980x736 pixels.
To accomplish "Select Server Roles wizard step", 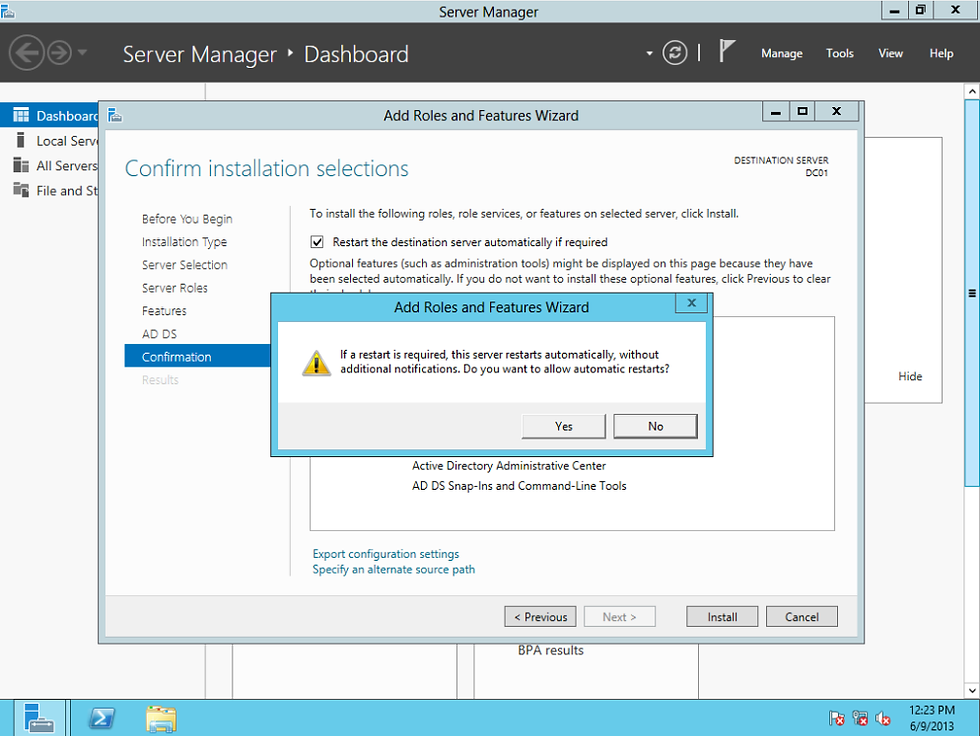I will pyautogui.click(x=174, y=288).
